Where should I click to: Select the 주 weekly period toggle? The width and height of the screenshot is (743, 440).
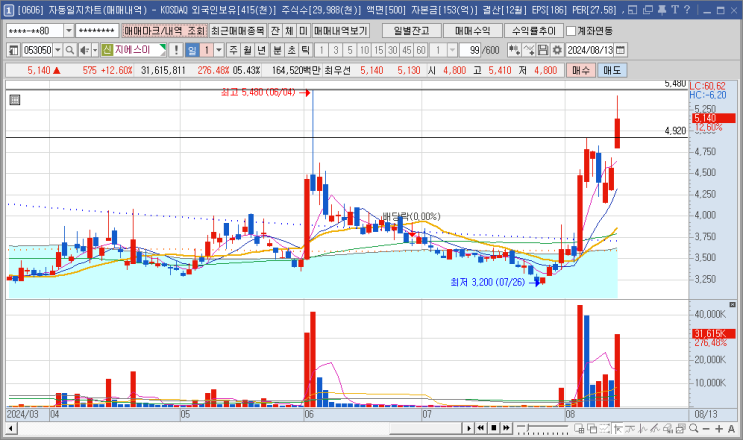pos(233,50)
